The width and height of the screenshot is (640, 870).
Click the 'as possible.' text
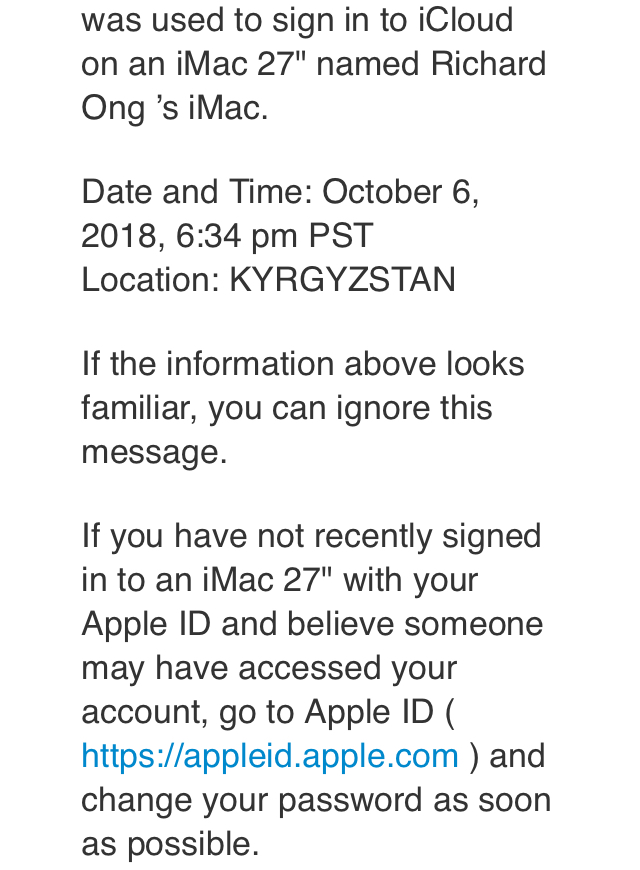170,844
